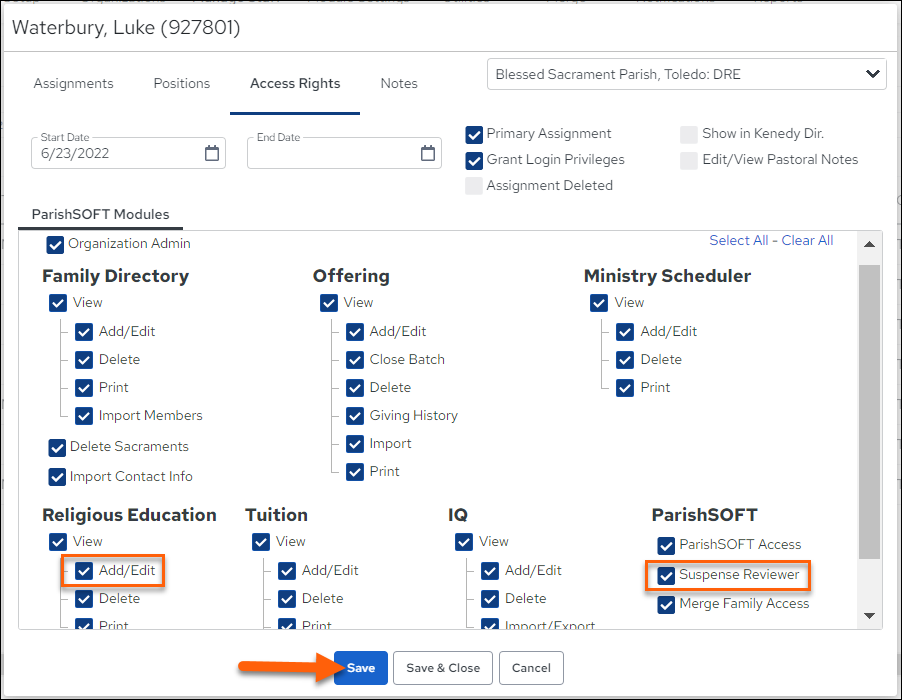Viewport: 902px width, 700px height.
Task: Select the ParishSOFT Modules tab
Action: click(101, 214)
